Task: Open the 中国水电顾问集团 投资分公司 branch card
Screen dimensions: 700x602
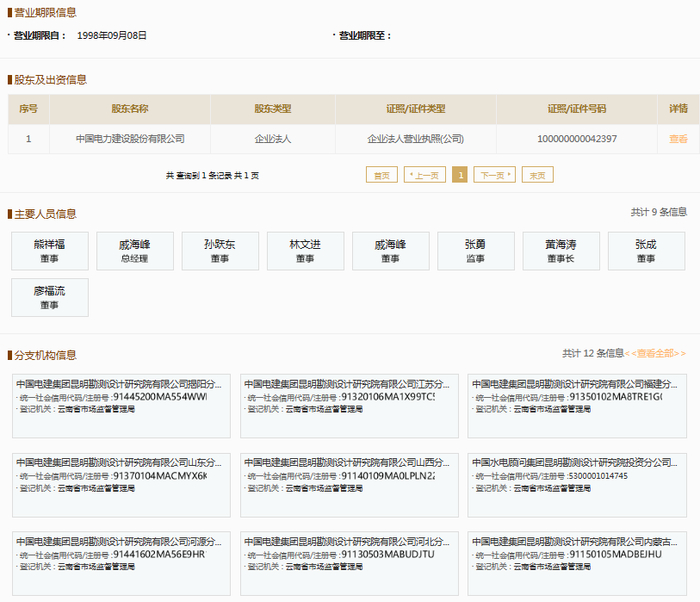Action: (x=577, y=485)
